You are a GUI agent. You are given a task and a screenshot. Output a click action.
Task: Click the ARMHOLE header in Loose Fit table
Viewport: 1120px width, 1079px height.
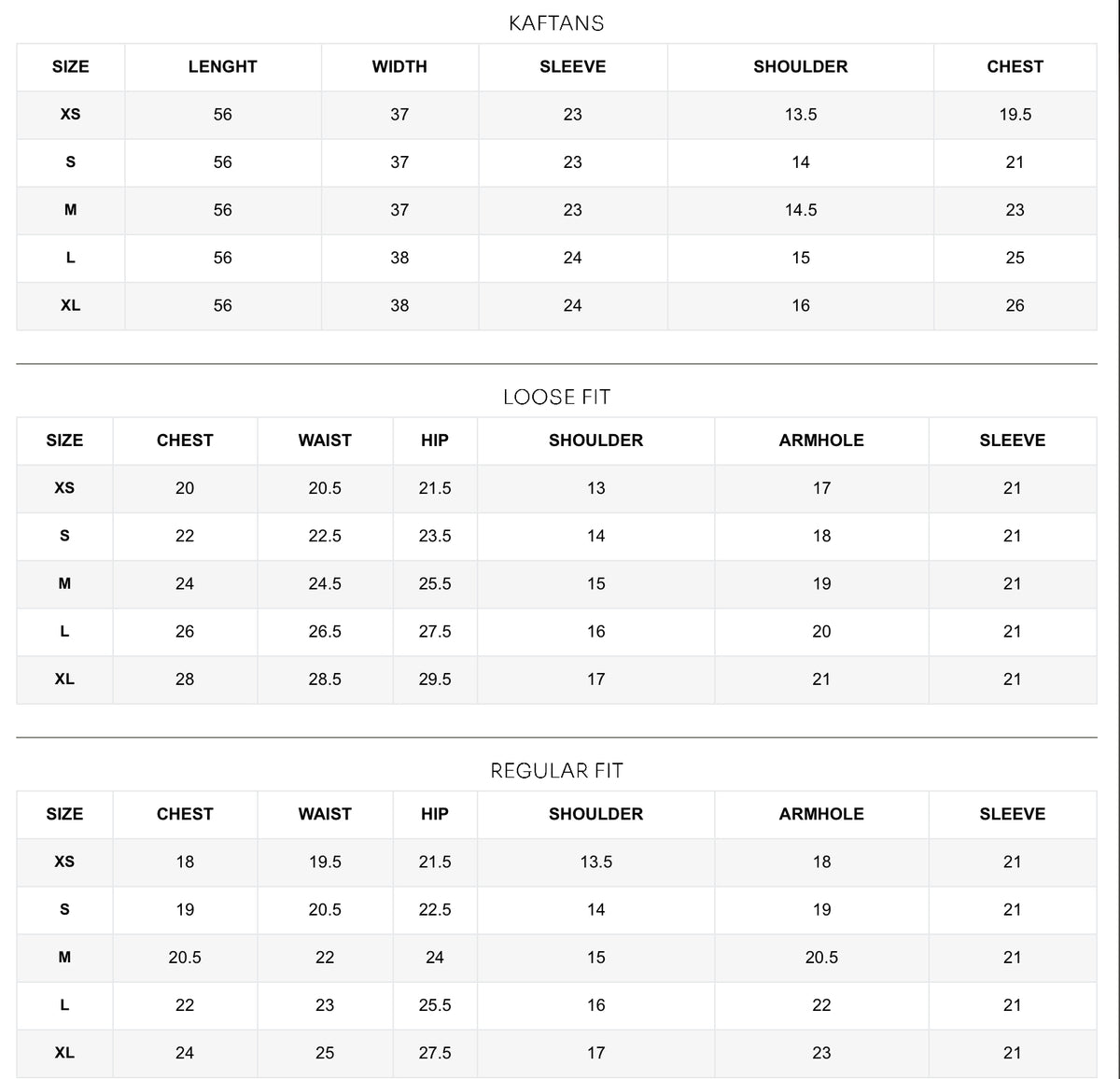tap(821, 440)
